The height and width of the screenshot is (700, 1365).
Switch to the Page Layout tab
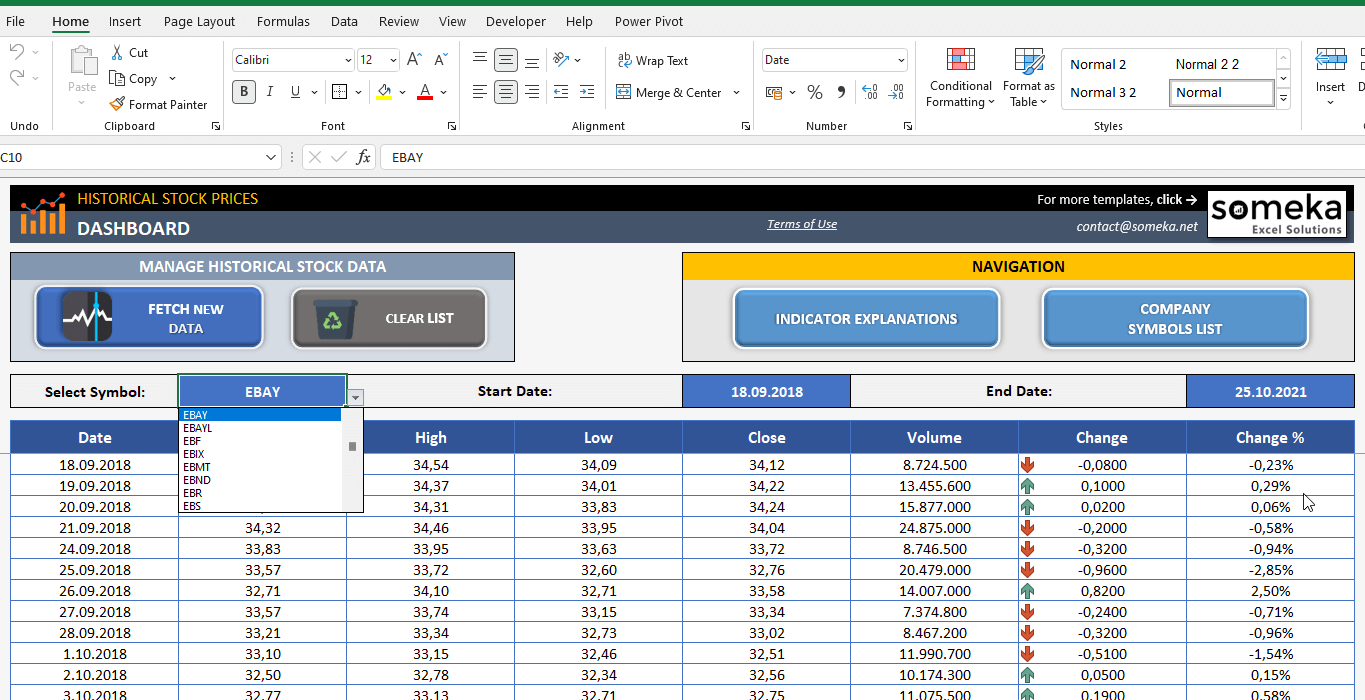199,21
